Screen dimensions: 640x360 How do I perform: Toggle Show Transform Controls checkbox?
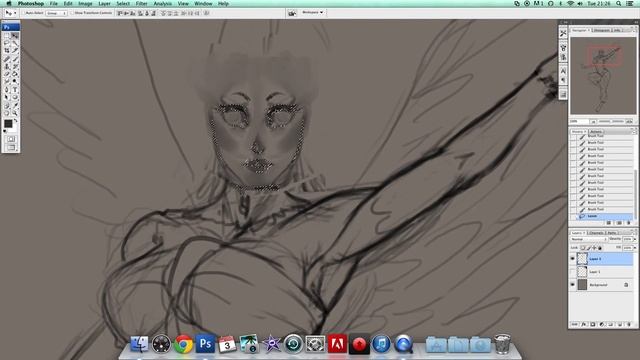click(x=72, y=13)
